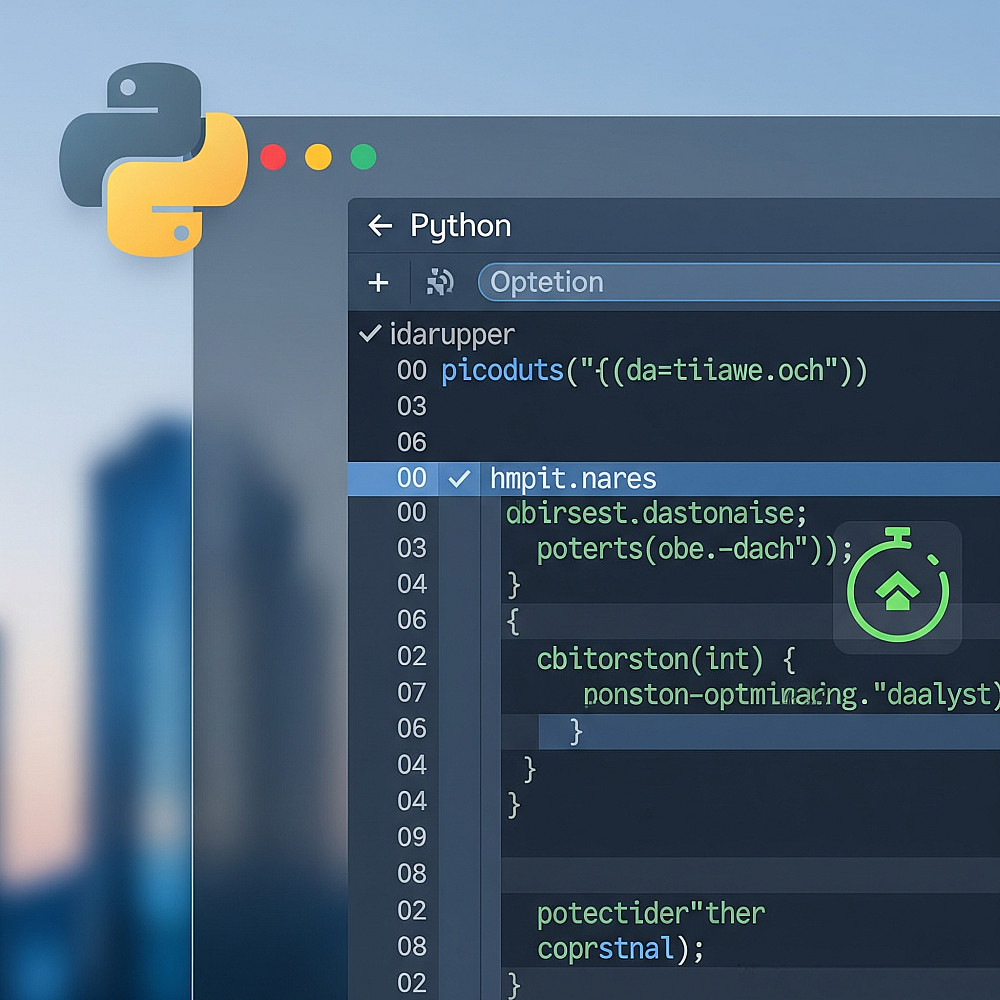Toggle the checkmark beside hmpit.nares
The image size is (1000, 1000).
(x=459, y=478)
